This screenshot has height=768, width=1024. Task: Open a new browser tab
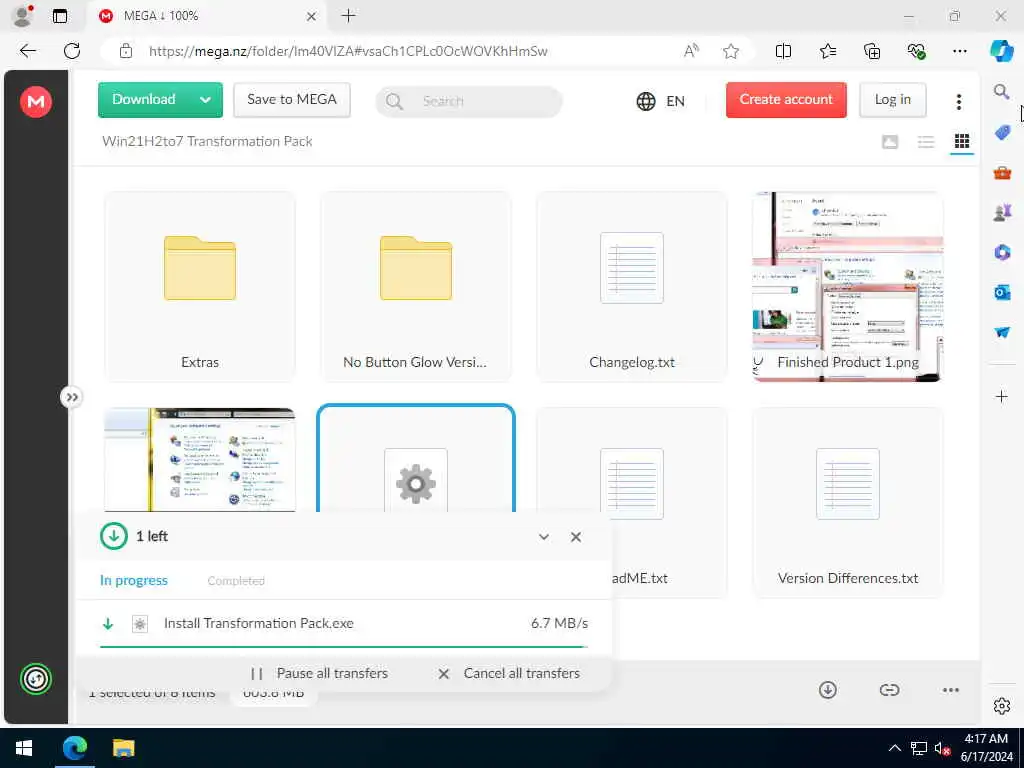click(x=349, y=16)
